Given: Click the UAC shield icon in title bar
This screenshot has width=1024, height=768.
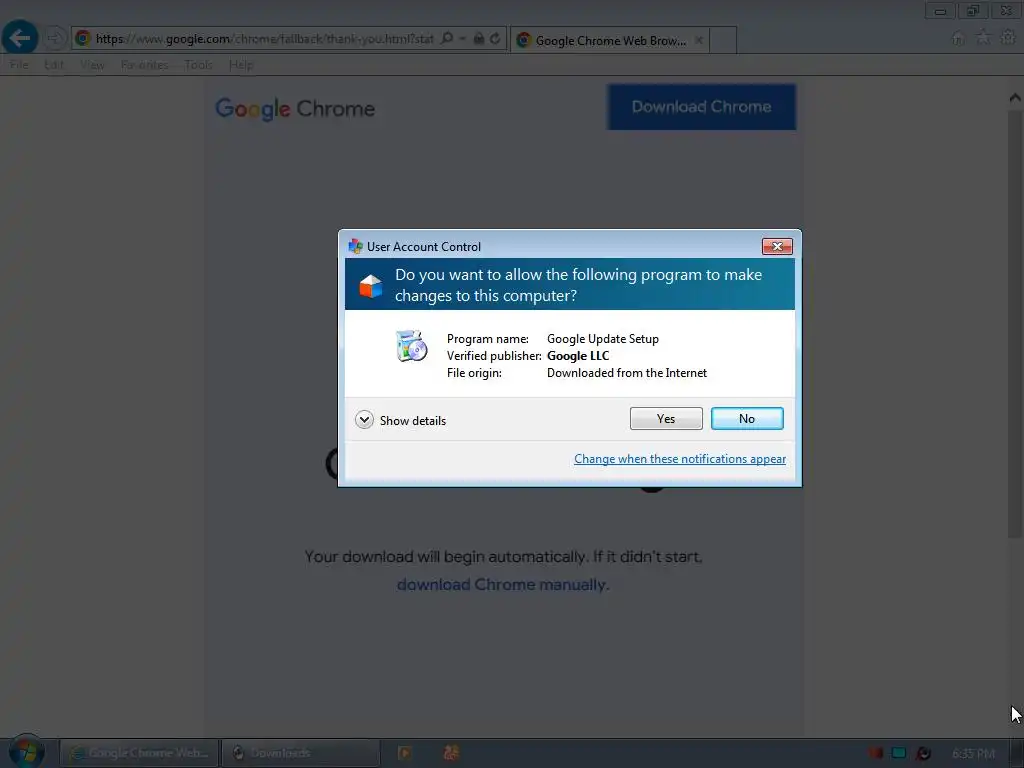Looking at the screenshot, I should (x=355, y=246).
